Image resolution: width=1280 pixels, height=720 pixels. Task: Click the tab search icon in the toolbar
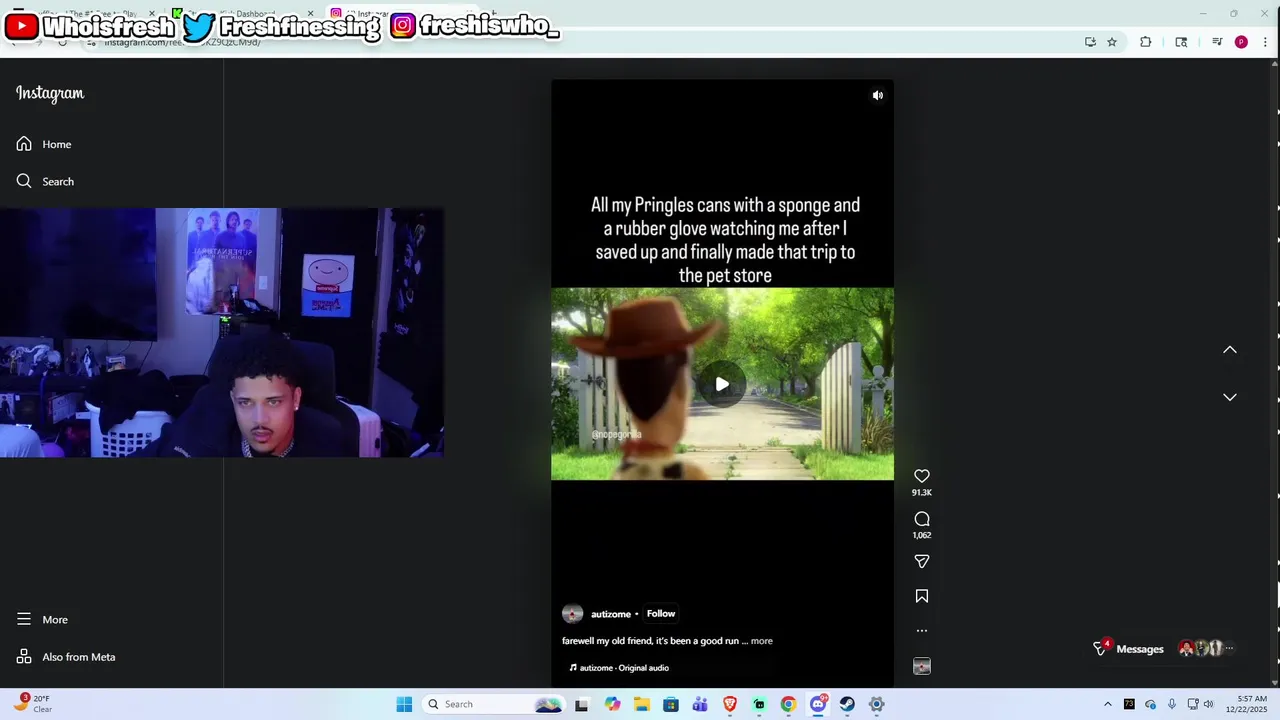click(x=1181, y=42)
